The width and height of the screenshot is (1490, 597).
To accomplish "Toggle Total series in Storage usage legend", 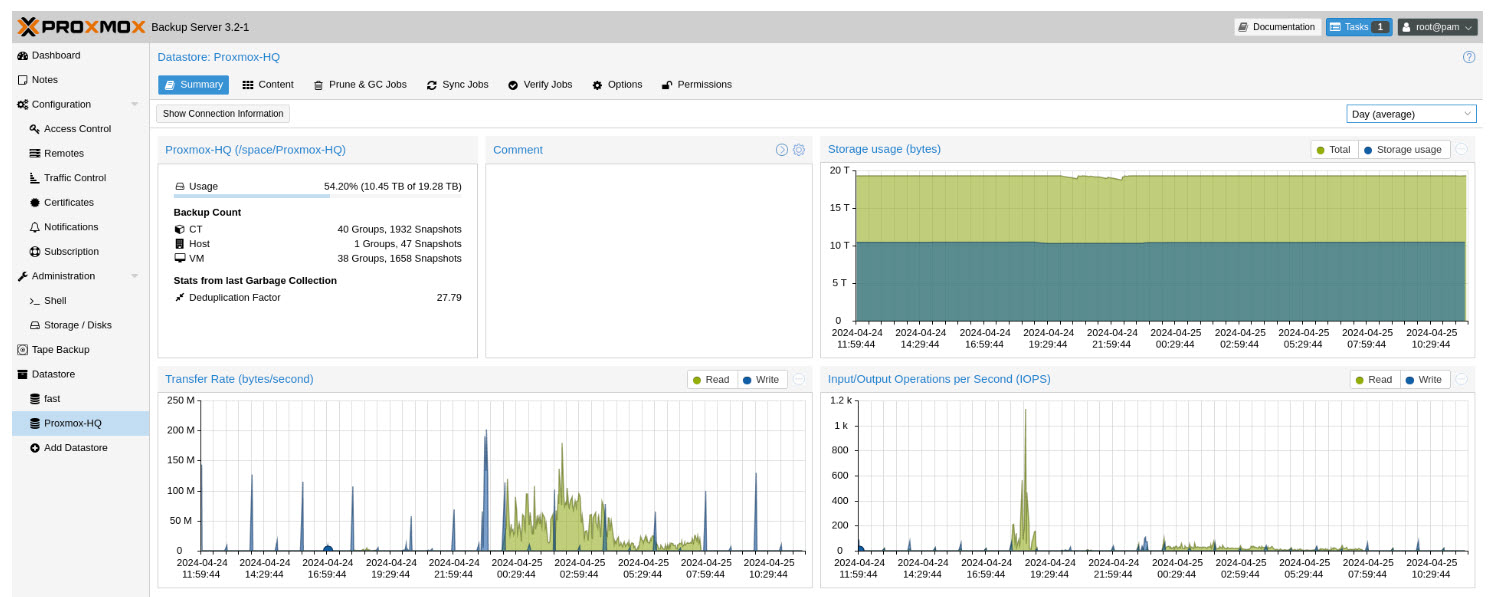I will pos(1334,150).
